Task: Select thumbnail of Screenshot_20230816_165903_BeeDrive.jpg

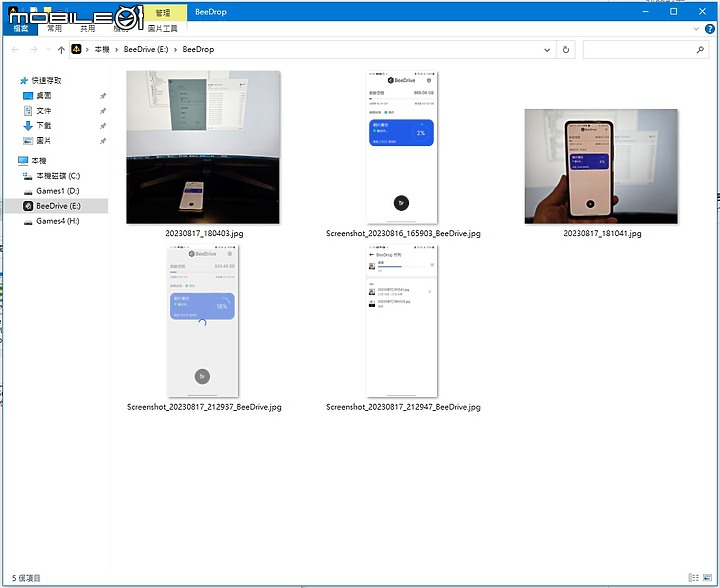Action: click(x=402, y=147)
